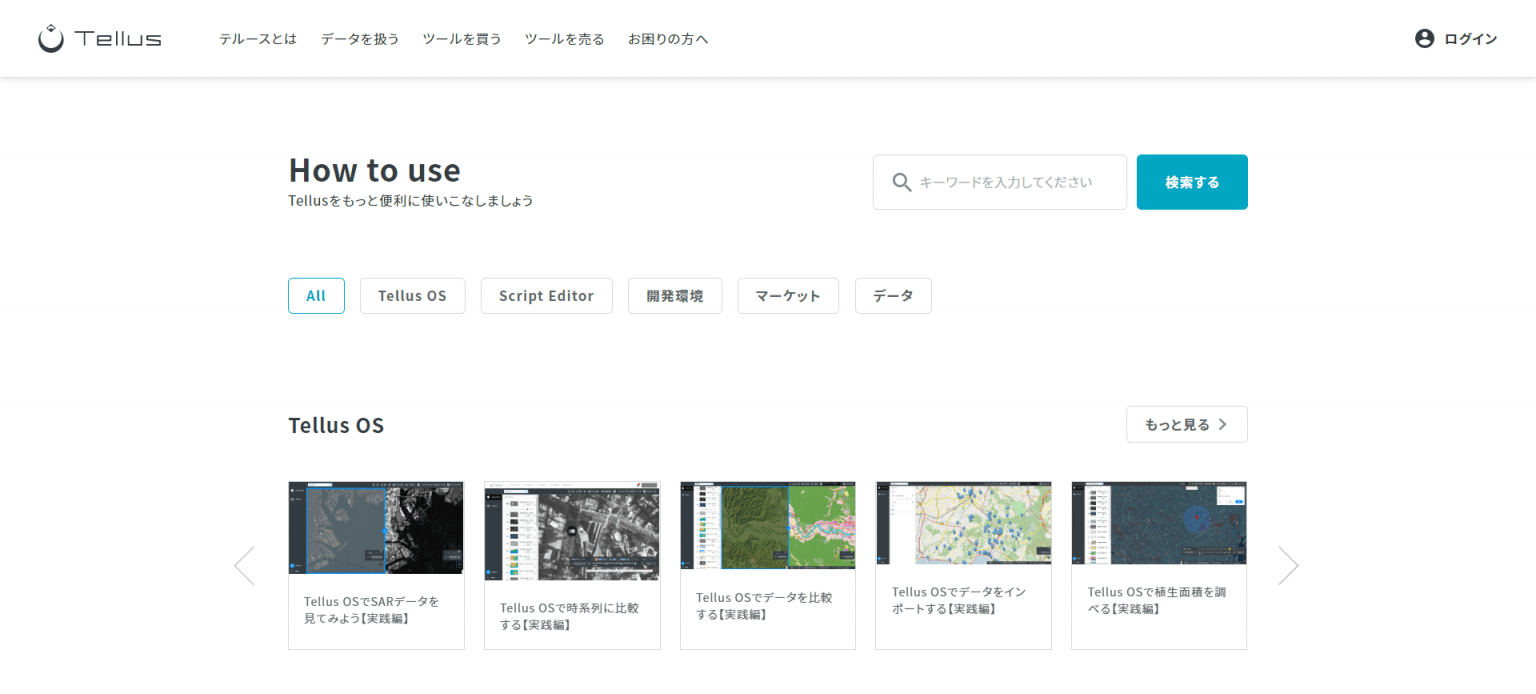Click the magnifier icon in the search box
This screenshot has width=1536, height=694.
click(x=901, y=182)
